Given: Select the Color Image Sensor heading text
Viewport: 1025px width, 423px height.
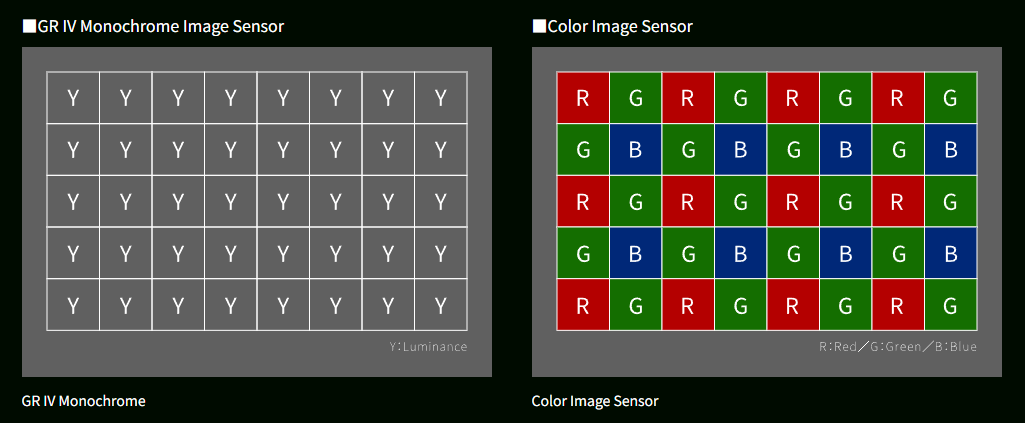Looking at the screenshot, I should coord(620,27).
